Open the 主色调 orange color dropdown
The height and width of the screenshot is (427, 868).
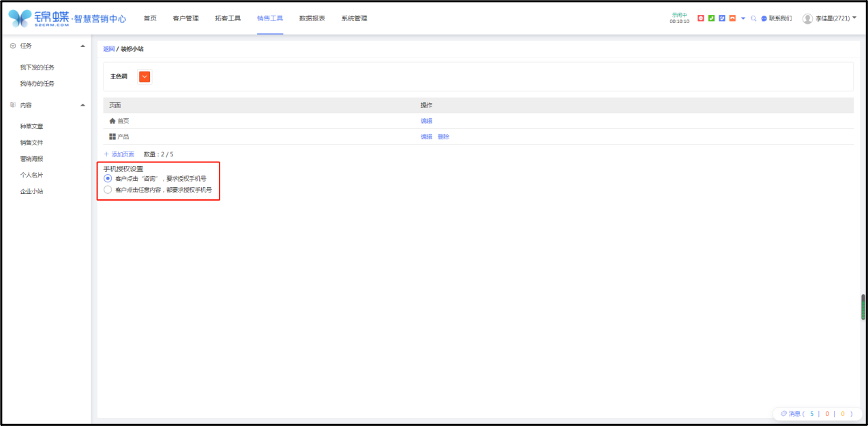point(144,76)
